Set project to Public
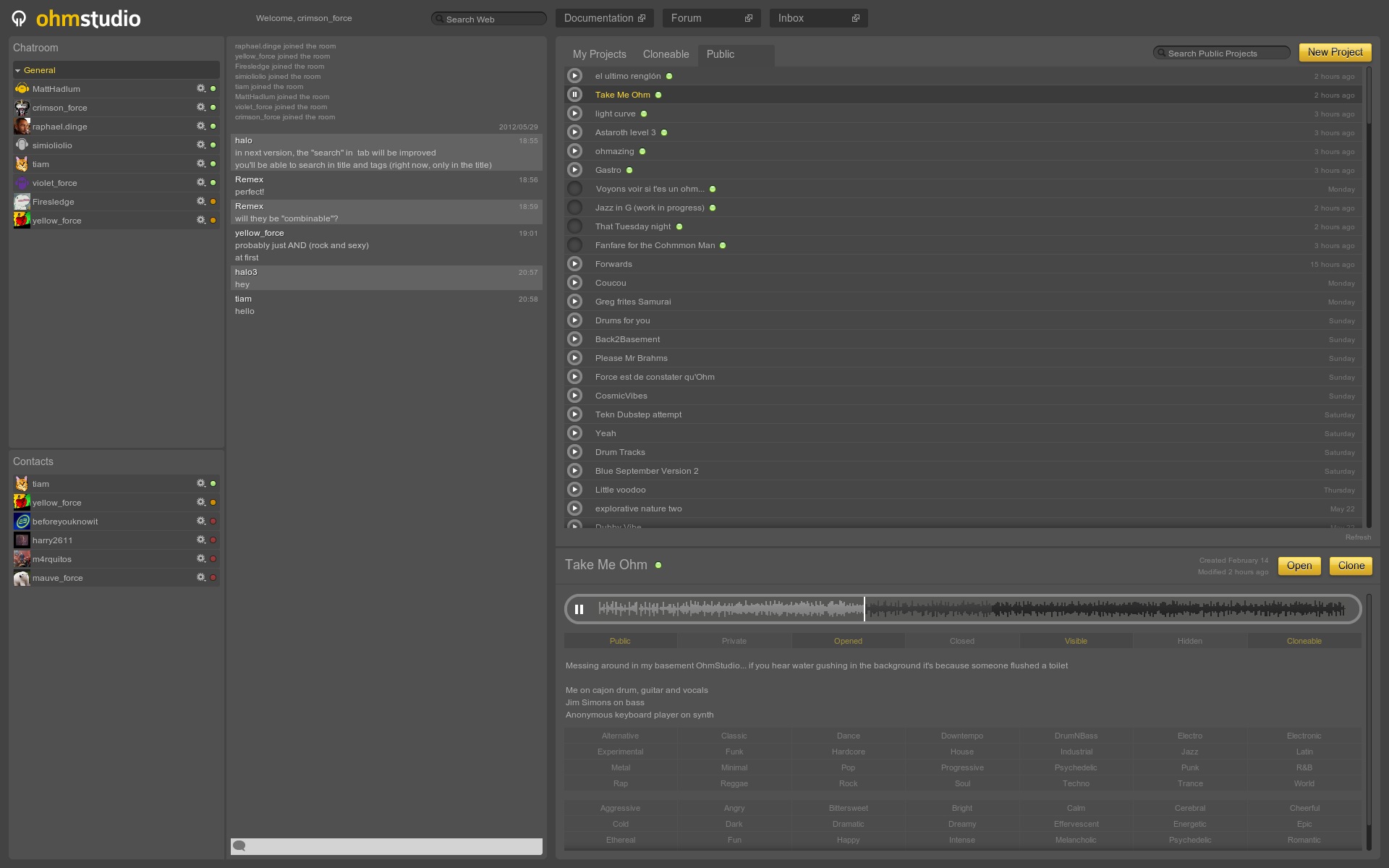Screen dimensions: 1389x868 pyautogui.click(x=620, y=641)
